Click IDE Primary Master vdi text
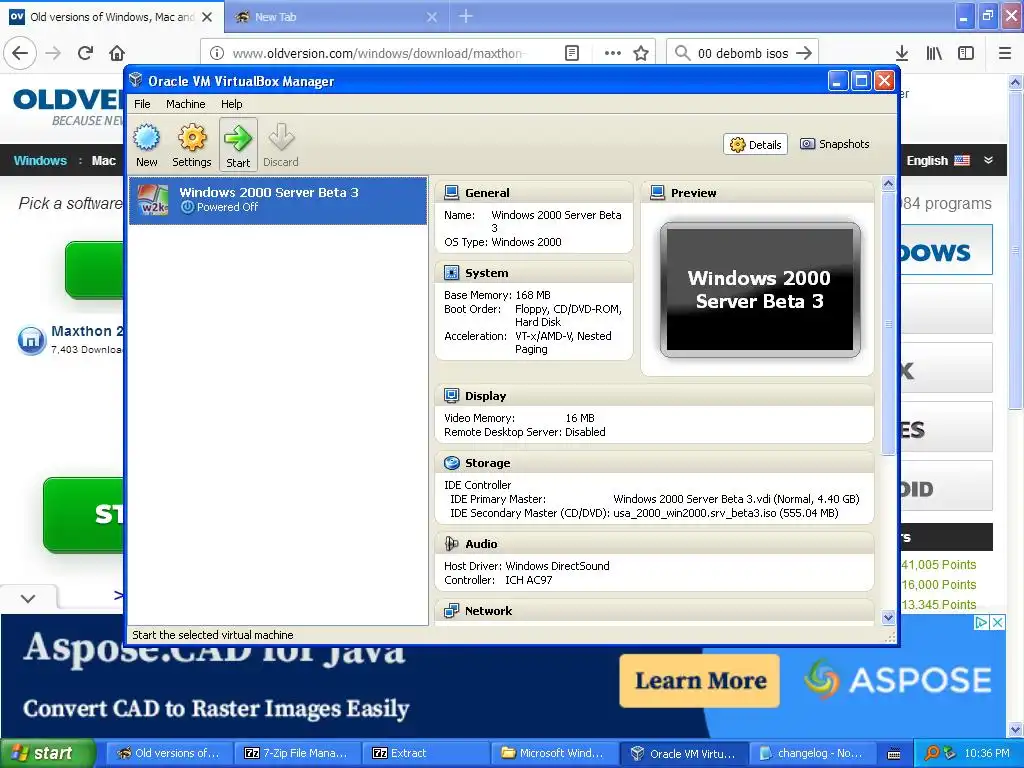 coord(736,499)
